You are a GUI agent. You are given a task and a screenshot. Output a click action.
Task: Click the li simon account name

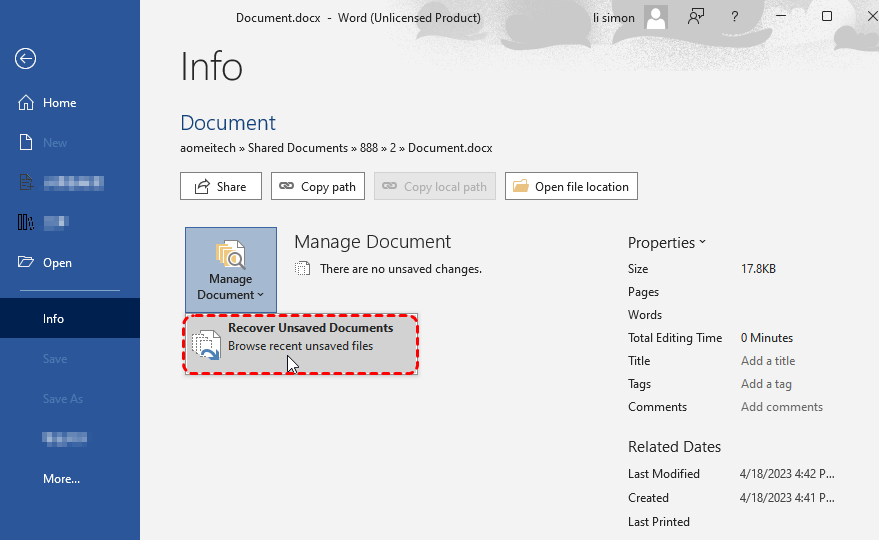[x=614, y=18]
